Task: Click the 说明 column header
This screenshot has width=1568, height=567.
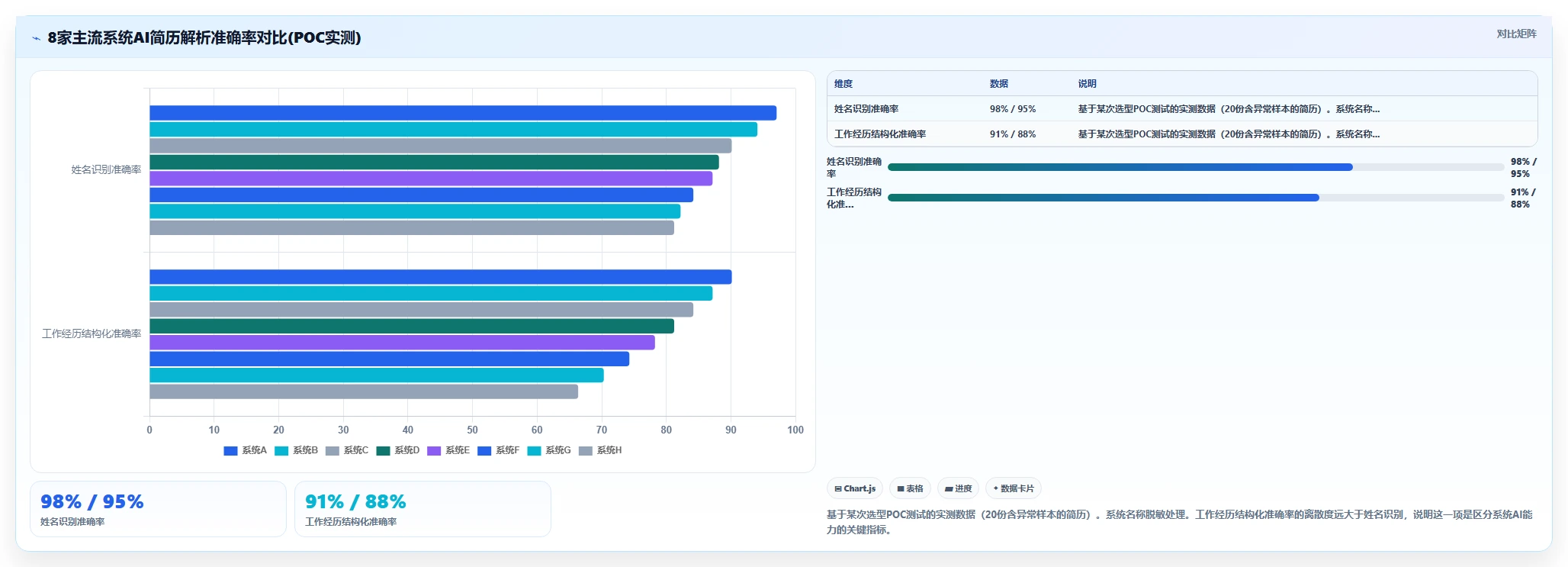Action: [x=1087, y=84]
